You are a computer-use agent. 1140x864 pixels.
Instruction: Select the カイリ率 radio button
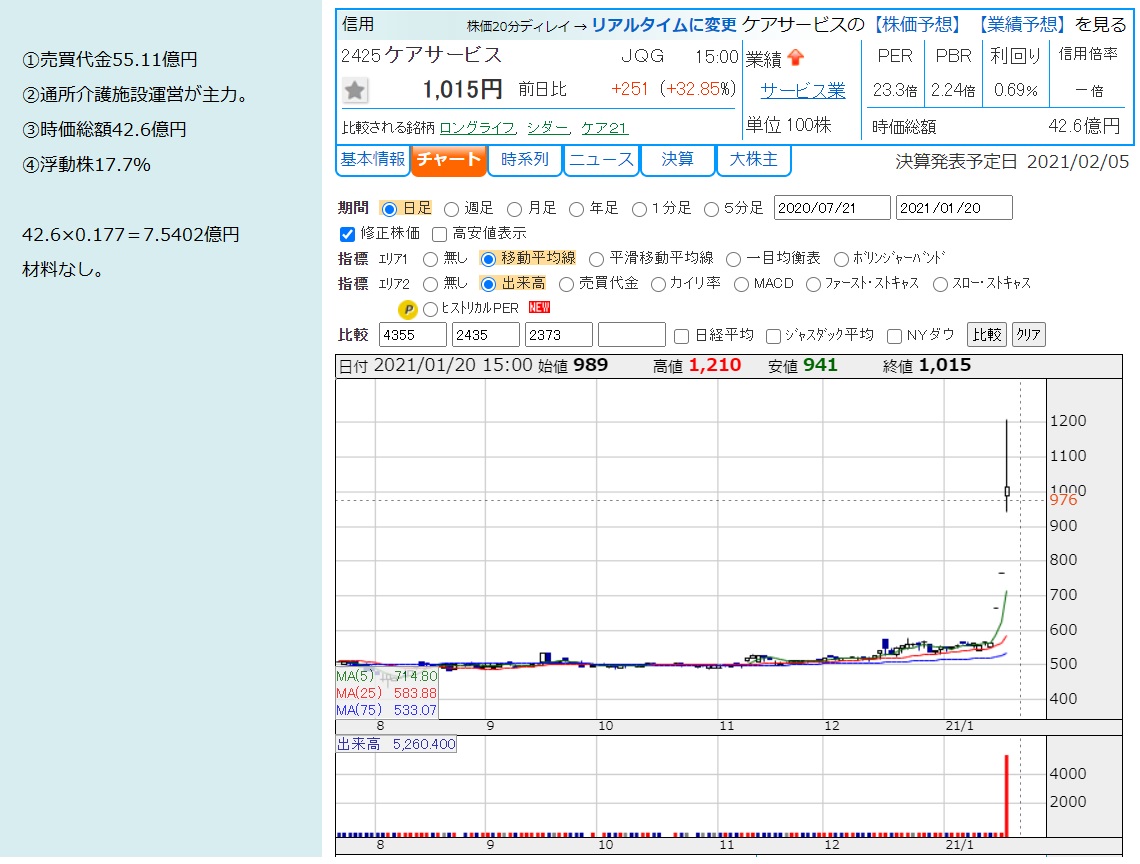point(658,284)
